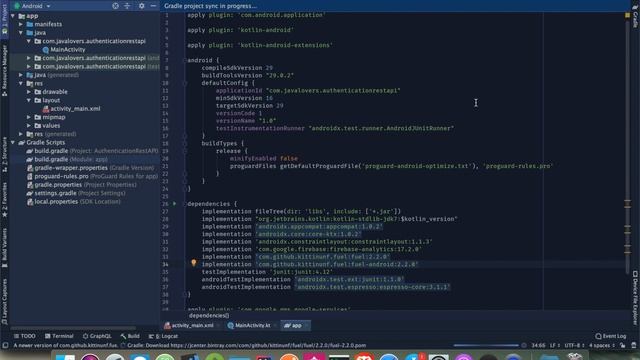The width and height of the screenshot is (640, 360).
Task: Open the Device File Explorer side tab
Action: coord(635,298)
